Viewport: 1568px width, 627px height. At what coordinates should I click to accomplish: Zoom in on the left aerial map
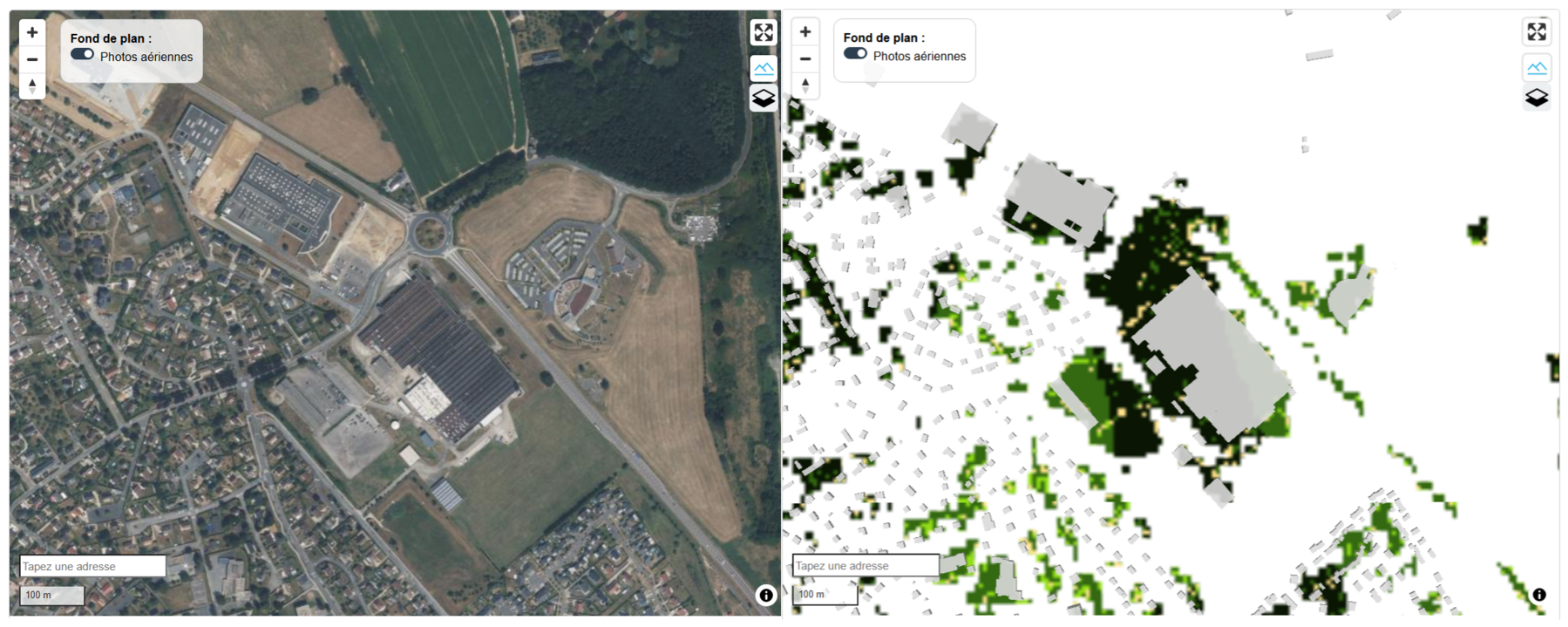point(32,33)
